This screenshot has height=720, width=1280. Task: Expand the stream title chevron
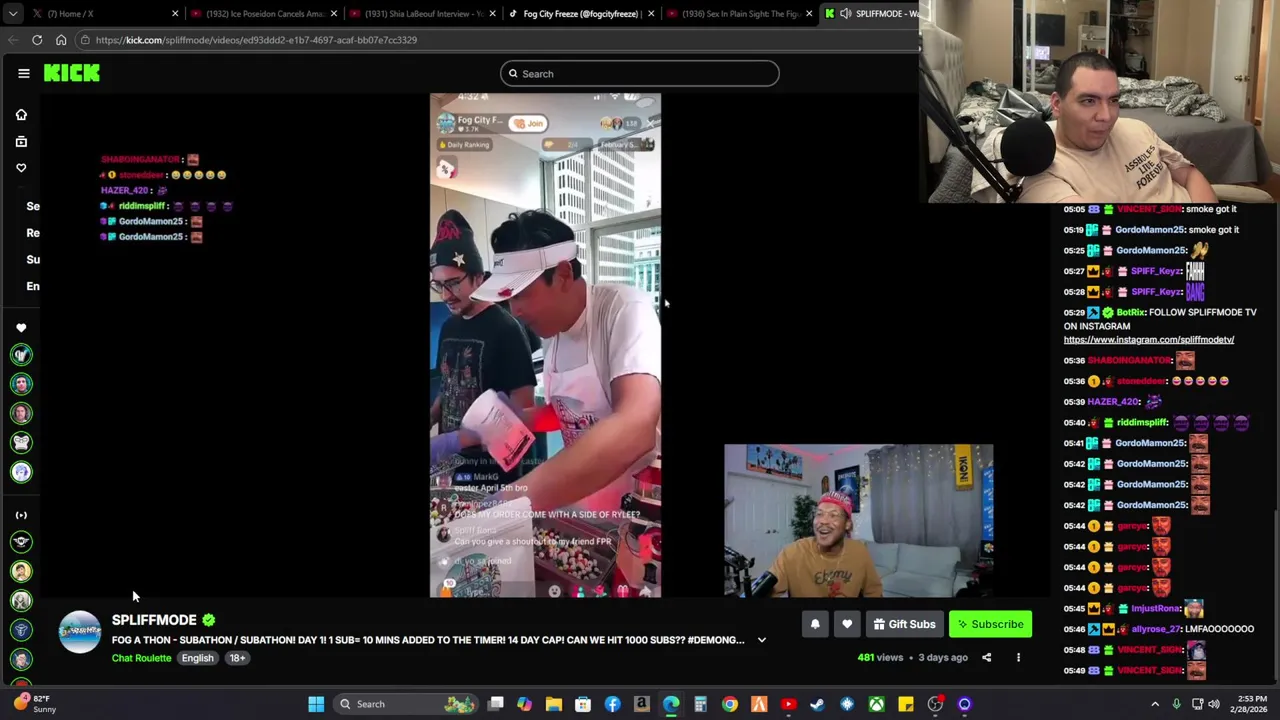(x=762, y=640)
